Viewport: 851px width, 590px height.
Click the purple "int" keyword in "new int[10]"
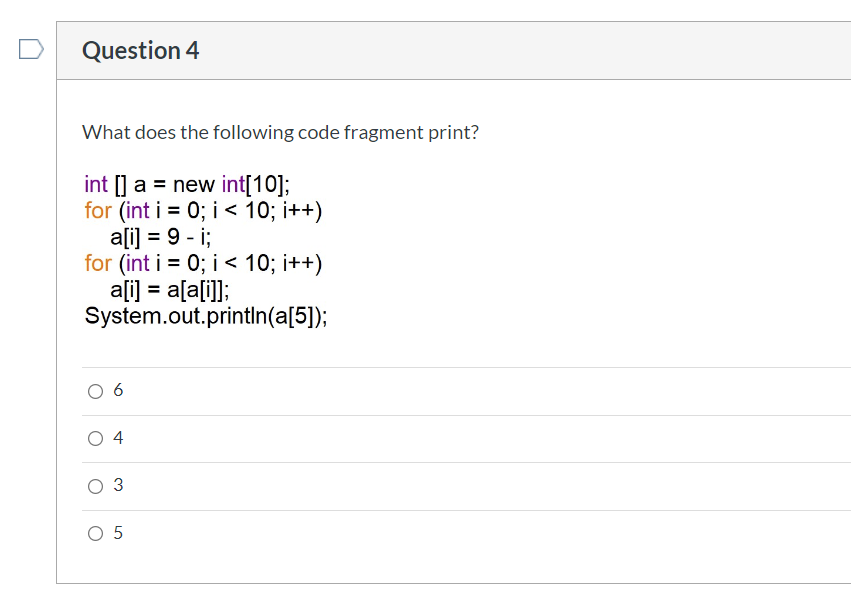click(x=233, y=185)
